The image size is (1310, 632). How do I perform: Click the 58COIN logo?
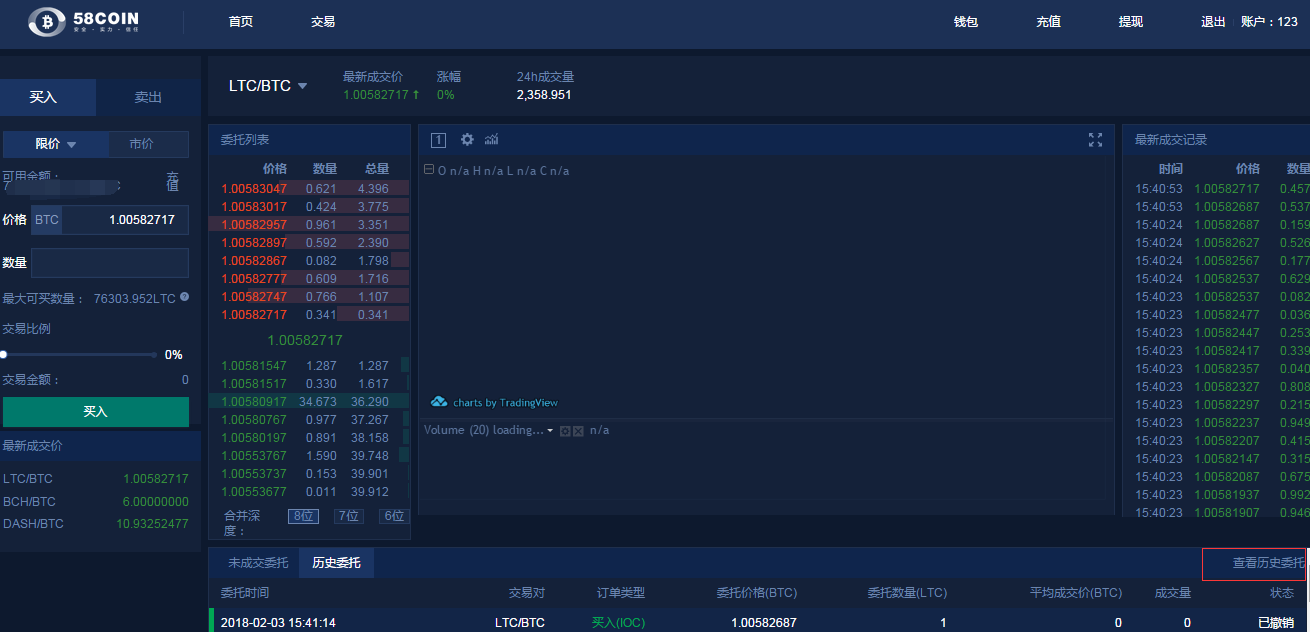pyautogui.click(x=83, y=21)
